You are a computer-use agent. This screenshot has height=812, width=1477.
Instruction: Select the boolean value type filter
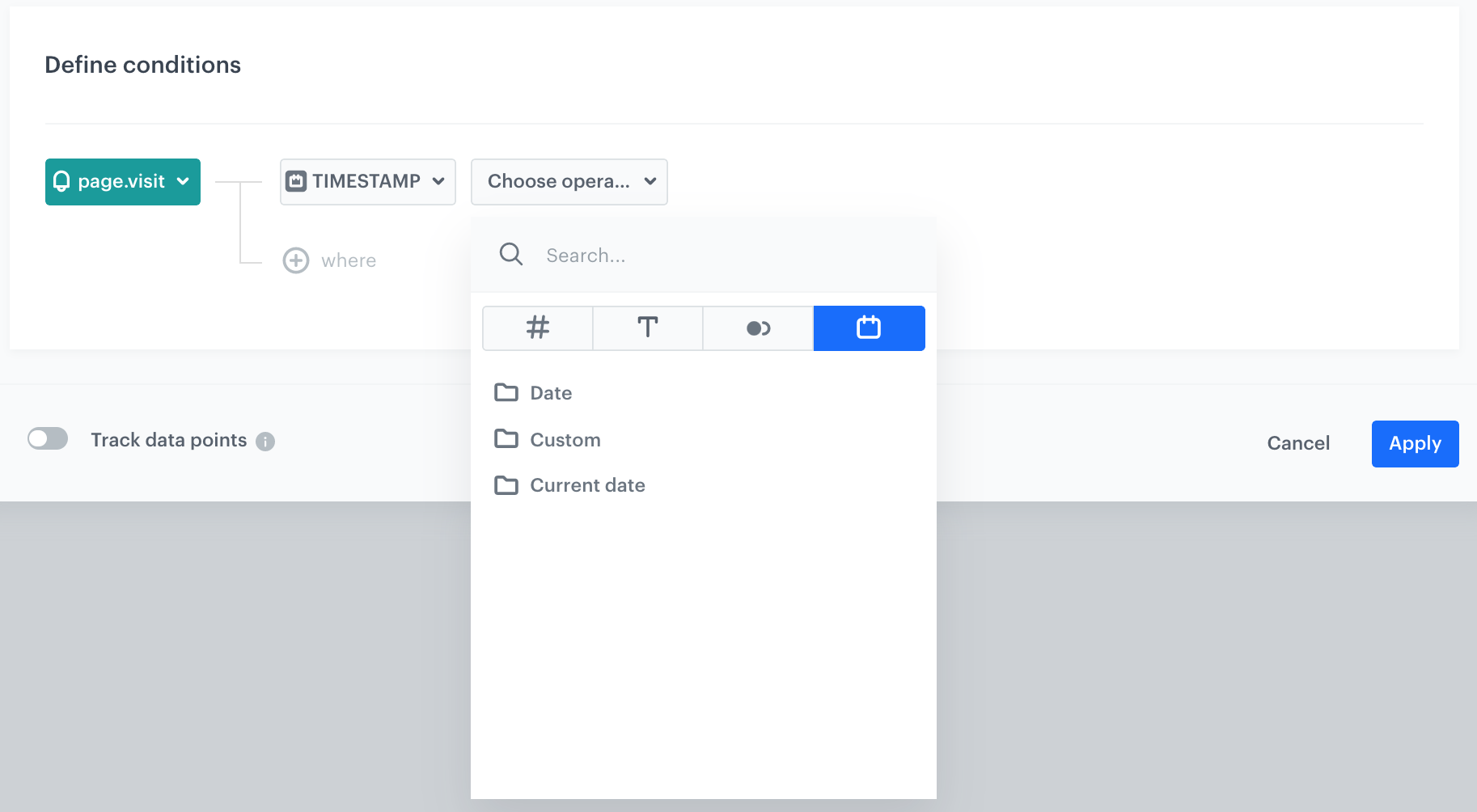758,328
